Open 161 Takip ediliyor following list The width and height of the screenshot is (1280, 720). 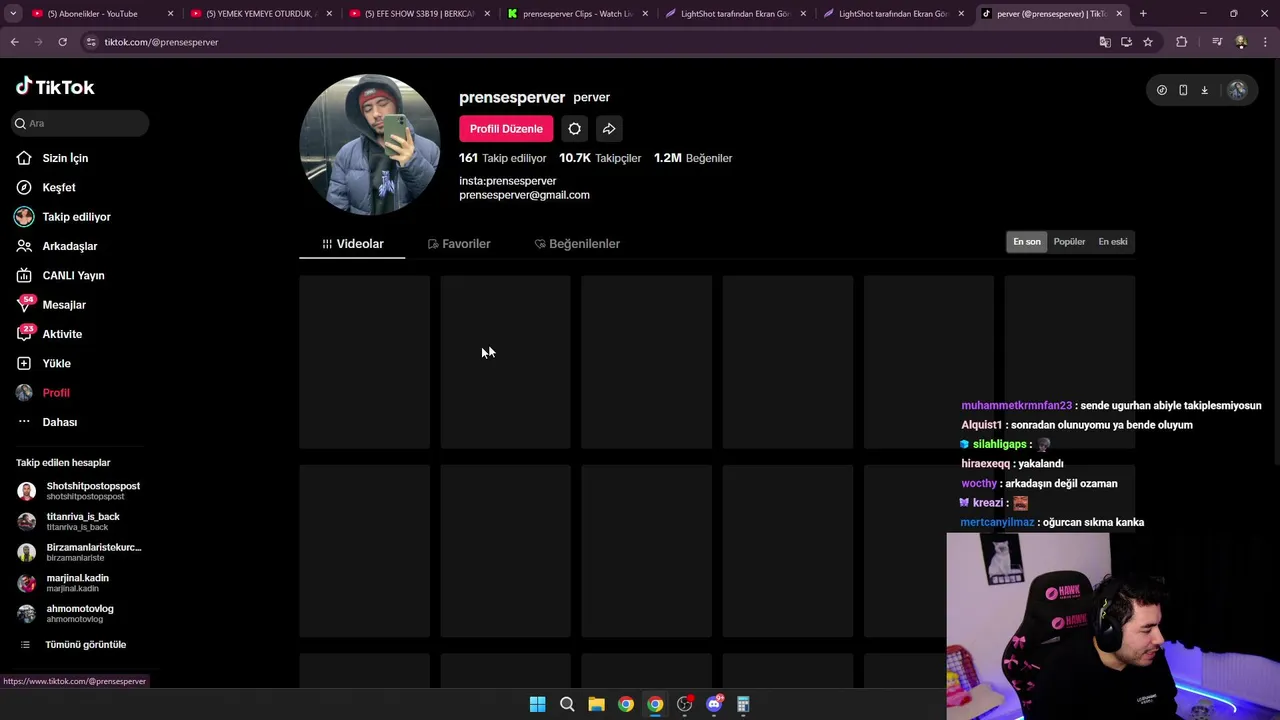(x=502, y=158)
